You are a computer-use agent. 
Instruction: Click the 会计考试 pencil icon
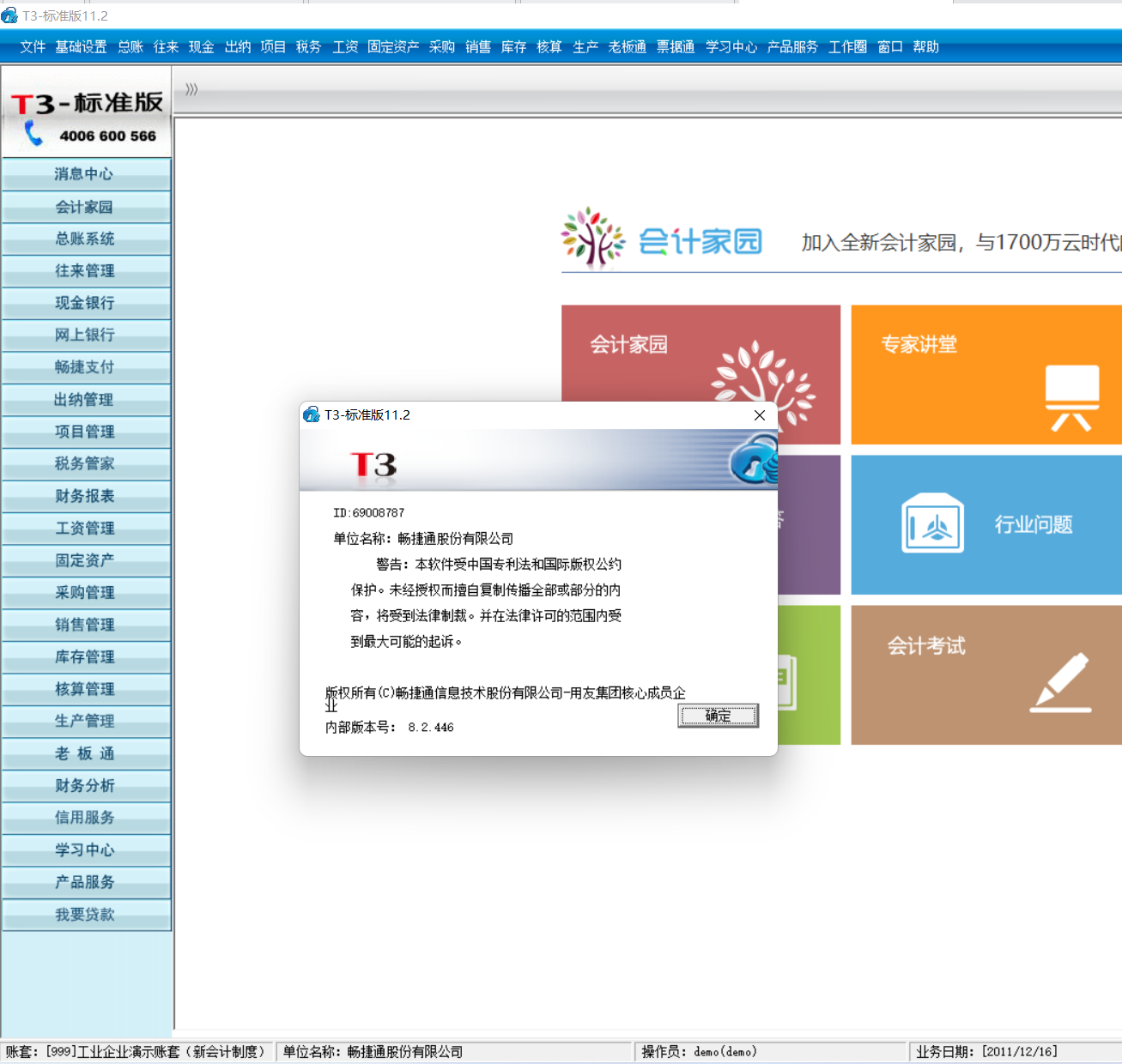[x=1061, y=682]
